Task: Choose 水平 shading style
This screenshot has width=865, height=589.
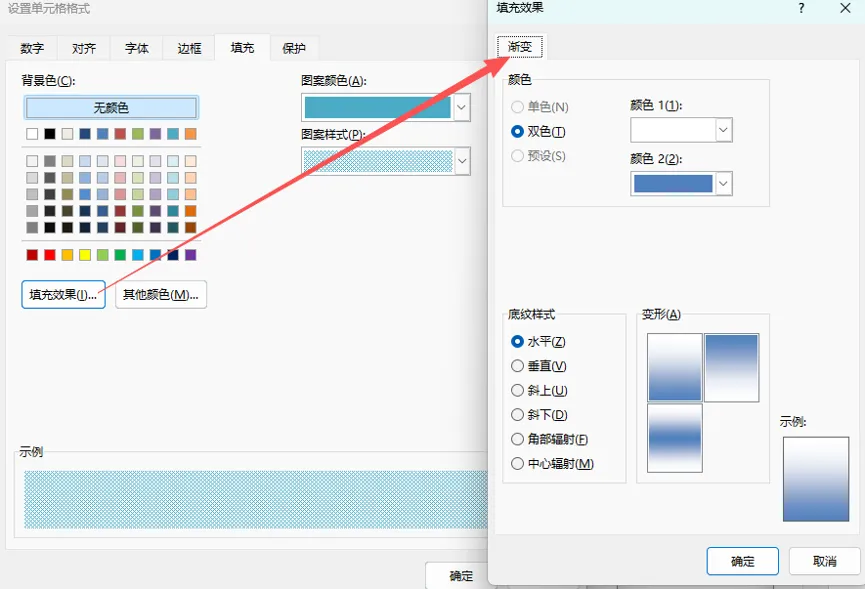Action: tap(538, 341)
